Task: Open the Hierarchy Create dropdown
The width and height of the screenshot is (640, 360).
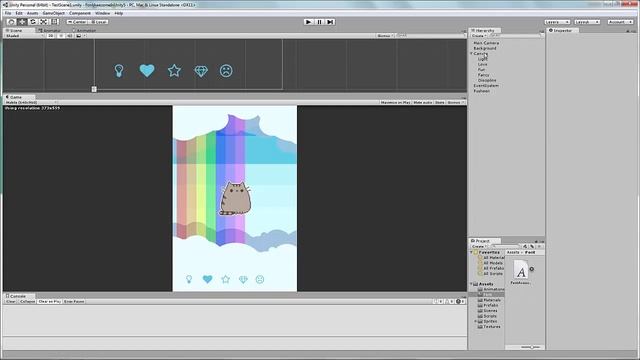Action: pyautogui.click(x=479, y=36)
